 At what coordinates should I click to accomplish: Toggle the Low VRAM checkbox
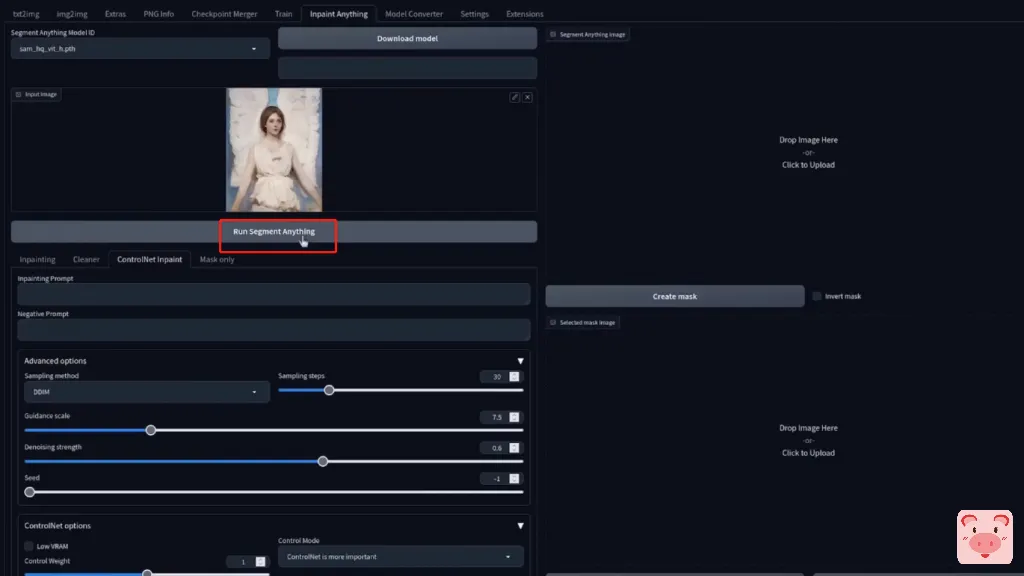[x=29, y=546]
